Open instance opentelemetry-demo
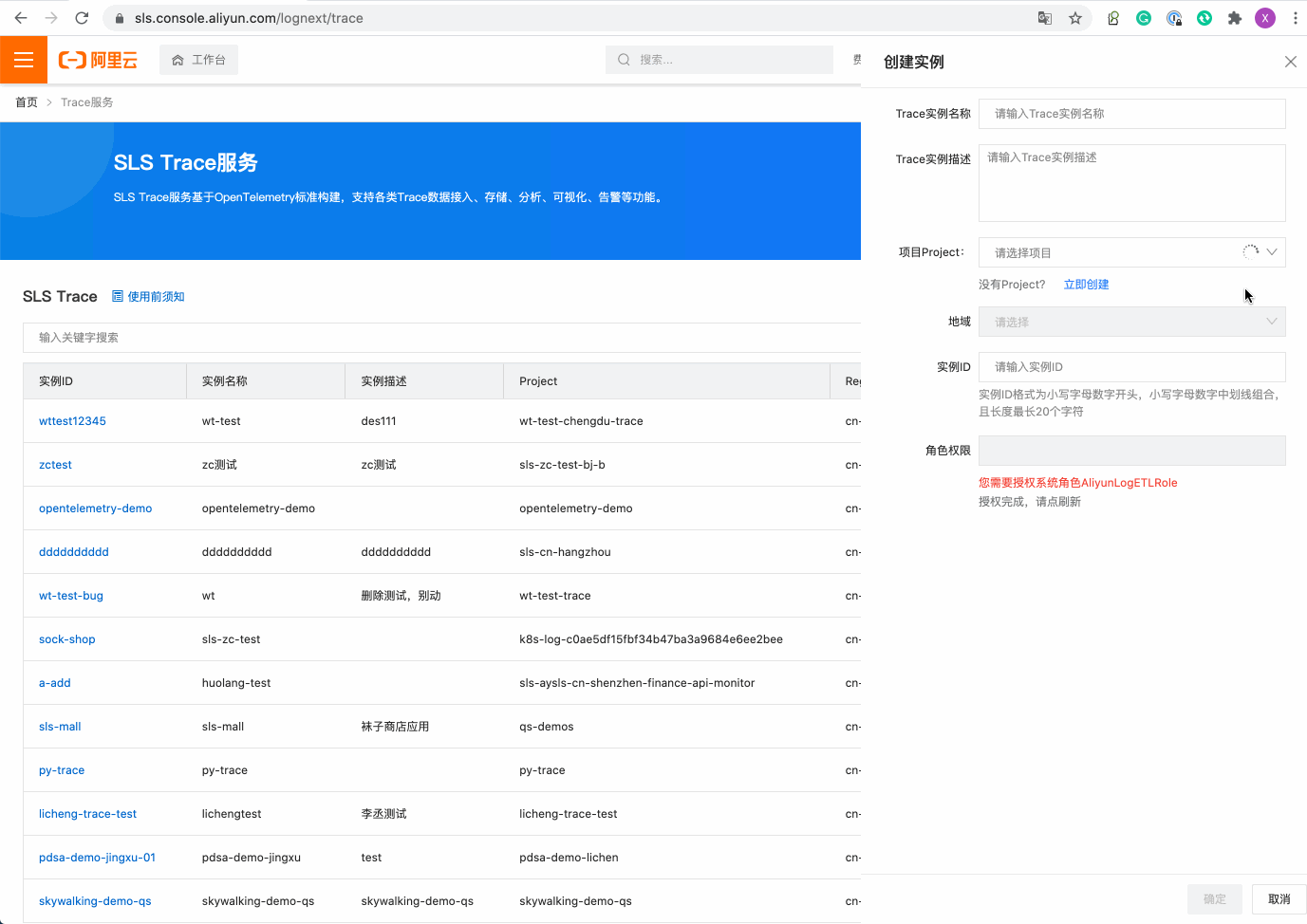This screenshot has height=924, width=1307. [95, 508]
